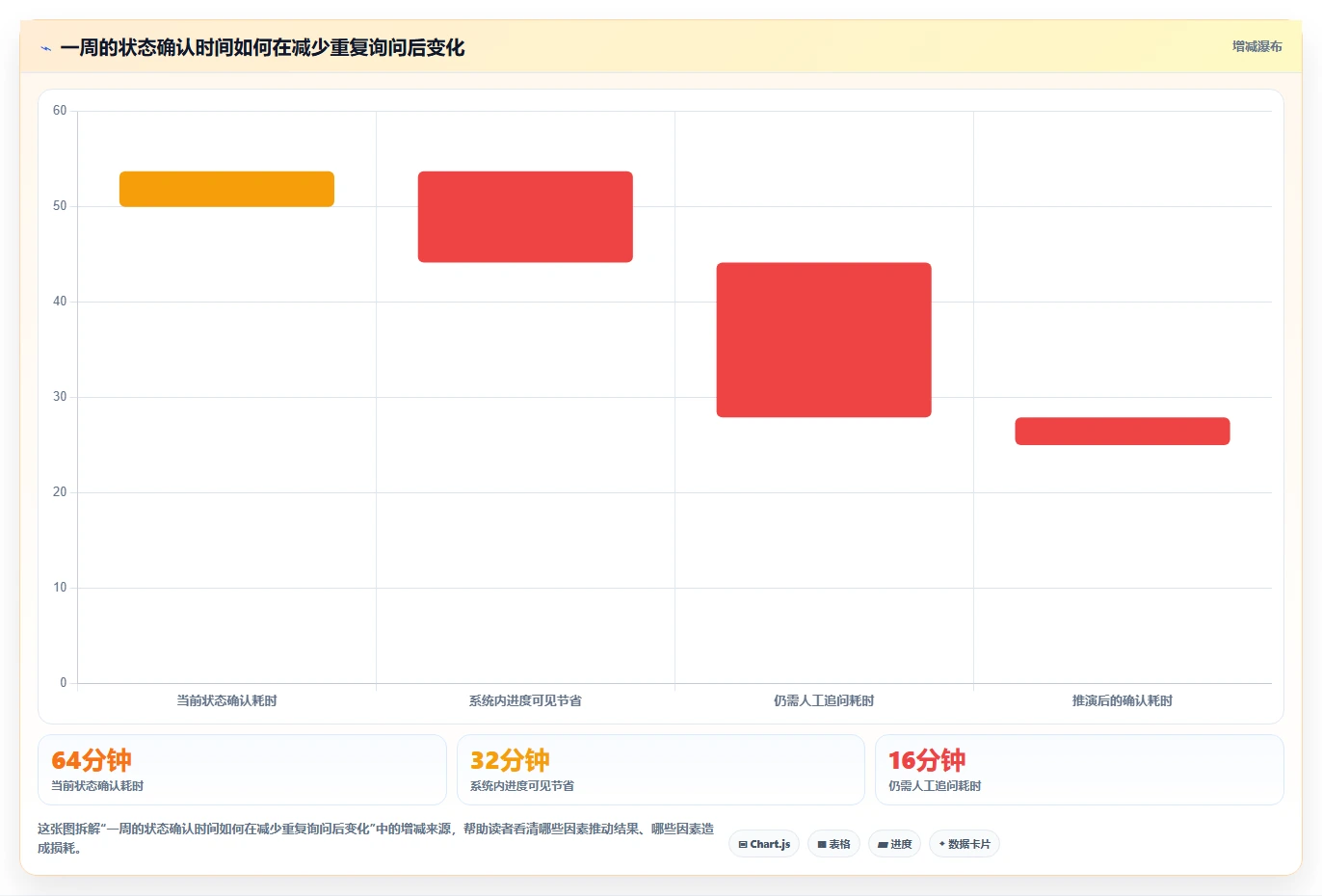This screenshot has height=896, width=1322.
Task: Click the y-axis tick label 40
Action: click(60, 302)
